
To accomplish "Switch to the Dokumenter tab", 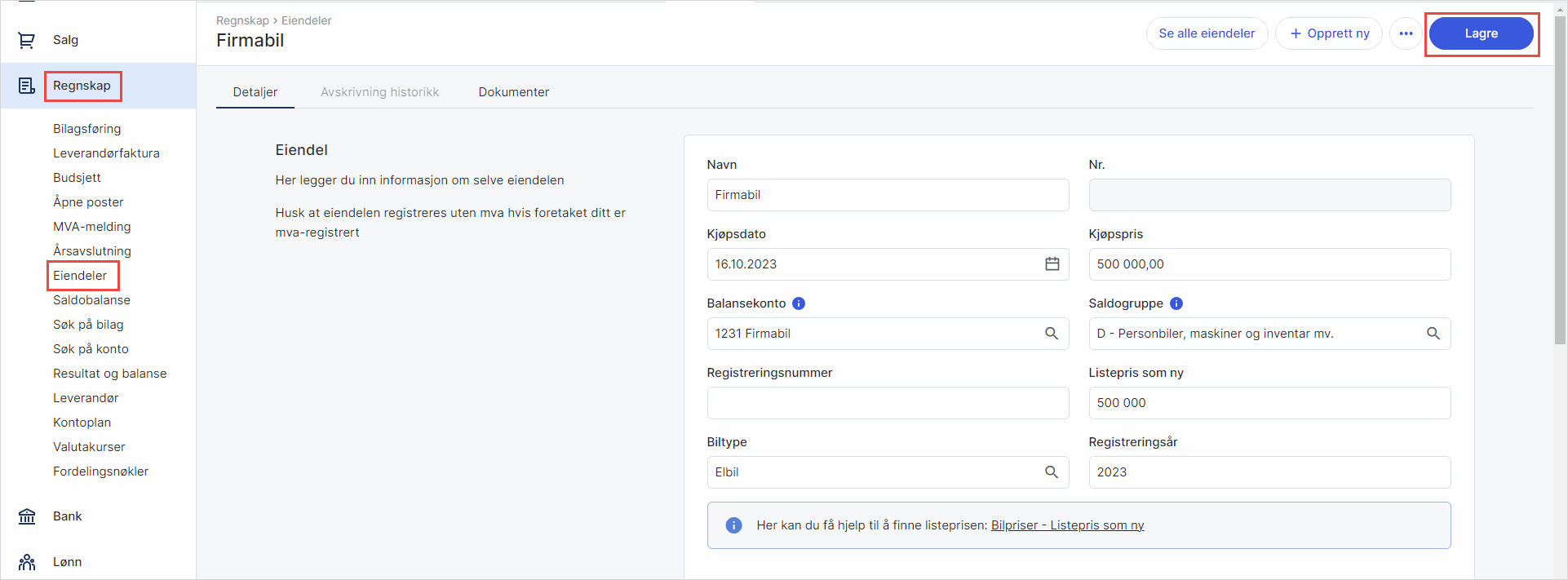I will [513, 92].
